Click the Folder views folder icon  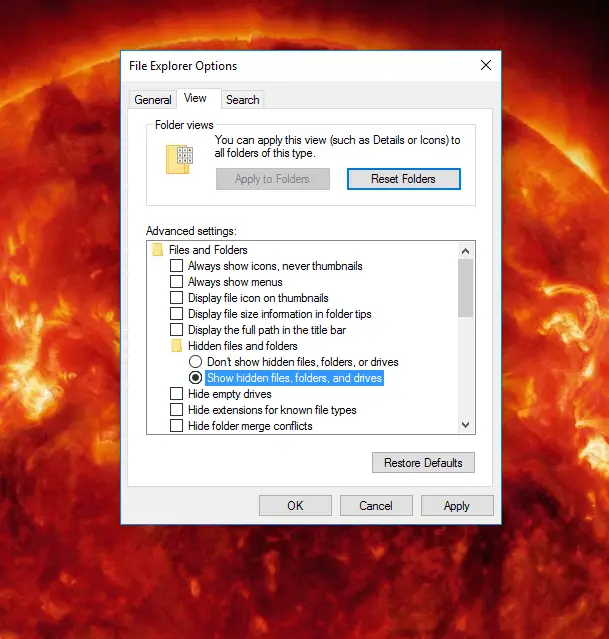(x=179, y=159)
